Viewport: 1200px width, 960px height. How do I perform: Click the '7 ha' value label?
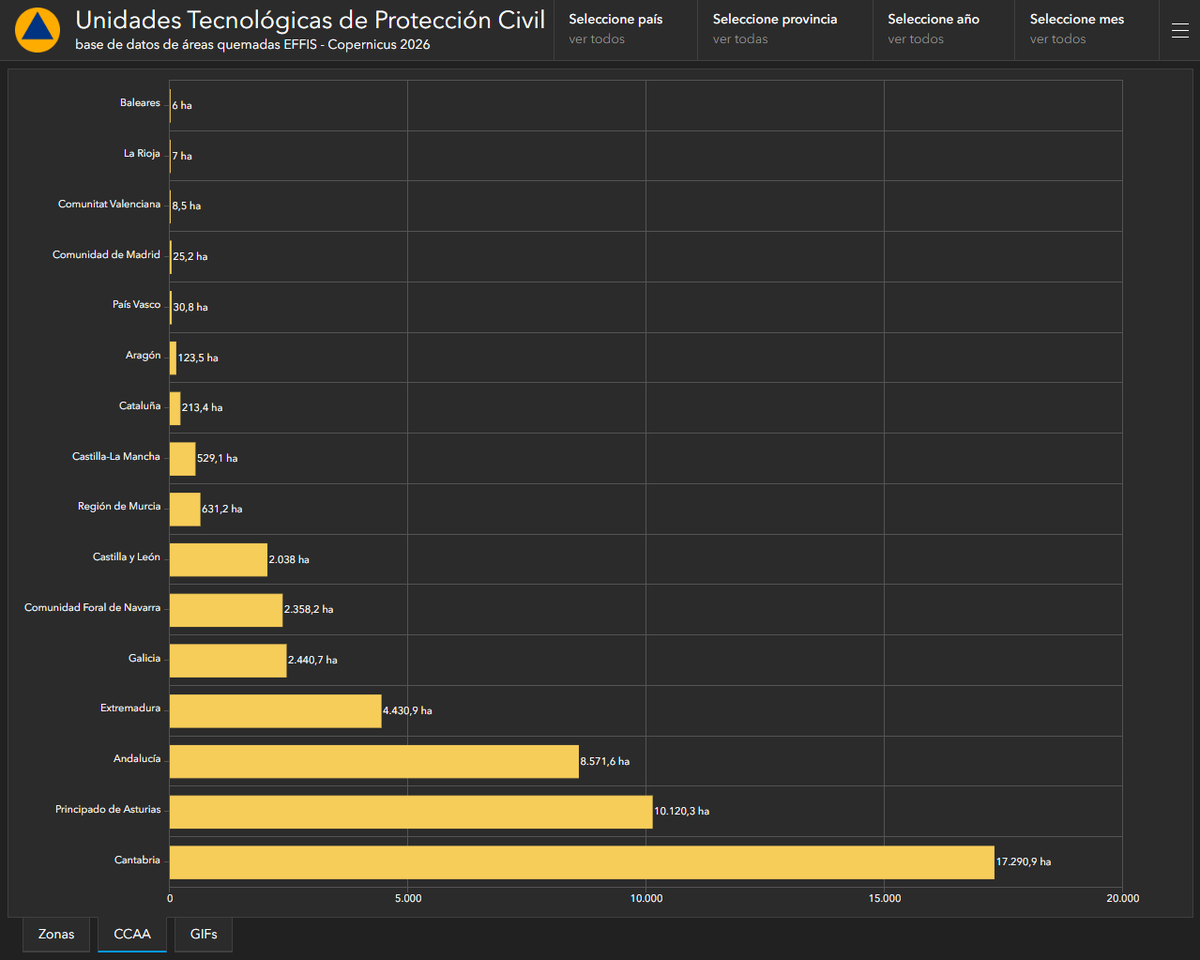click(182, 156)
